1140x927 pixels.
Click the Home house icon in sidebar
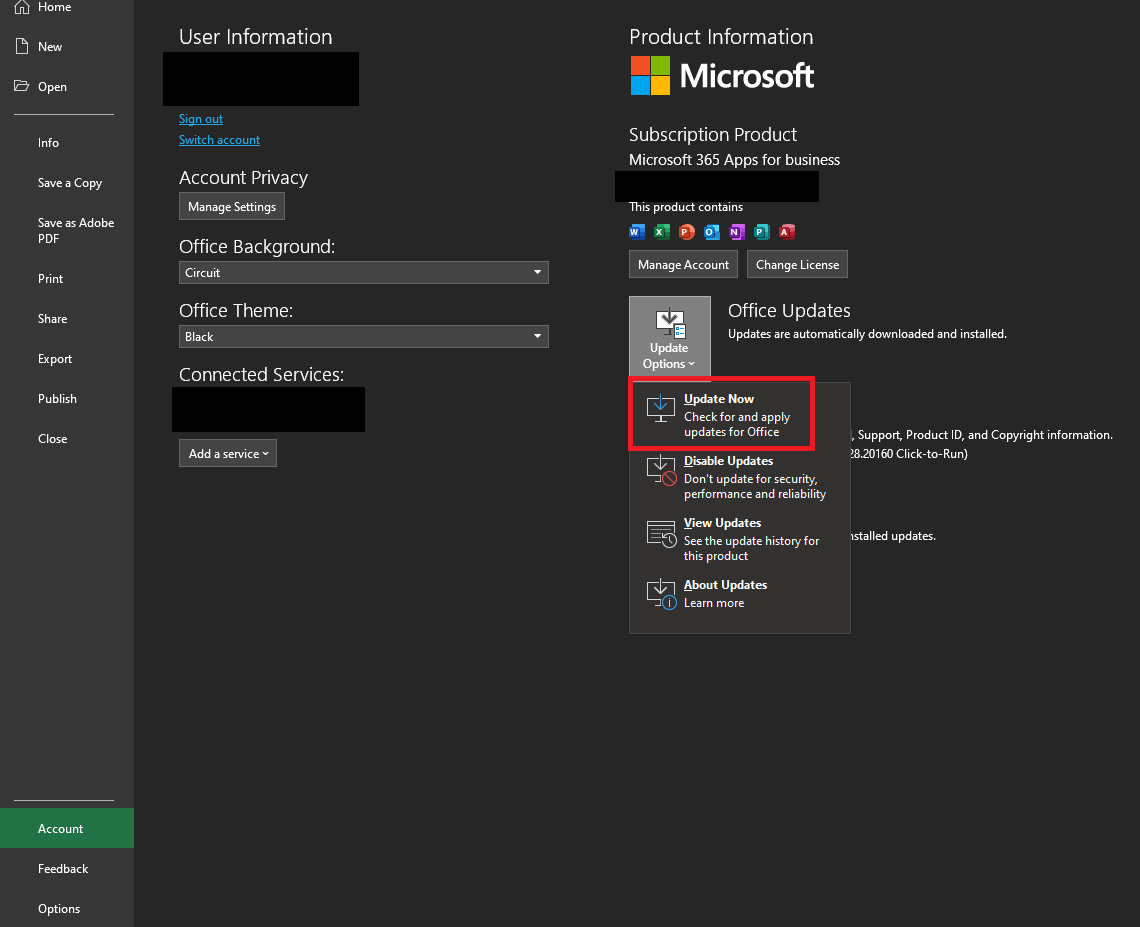tap(22, 7)
